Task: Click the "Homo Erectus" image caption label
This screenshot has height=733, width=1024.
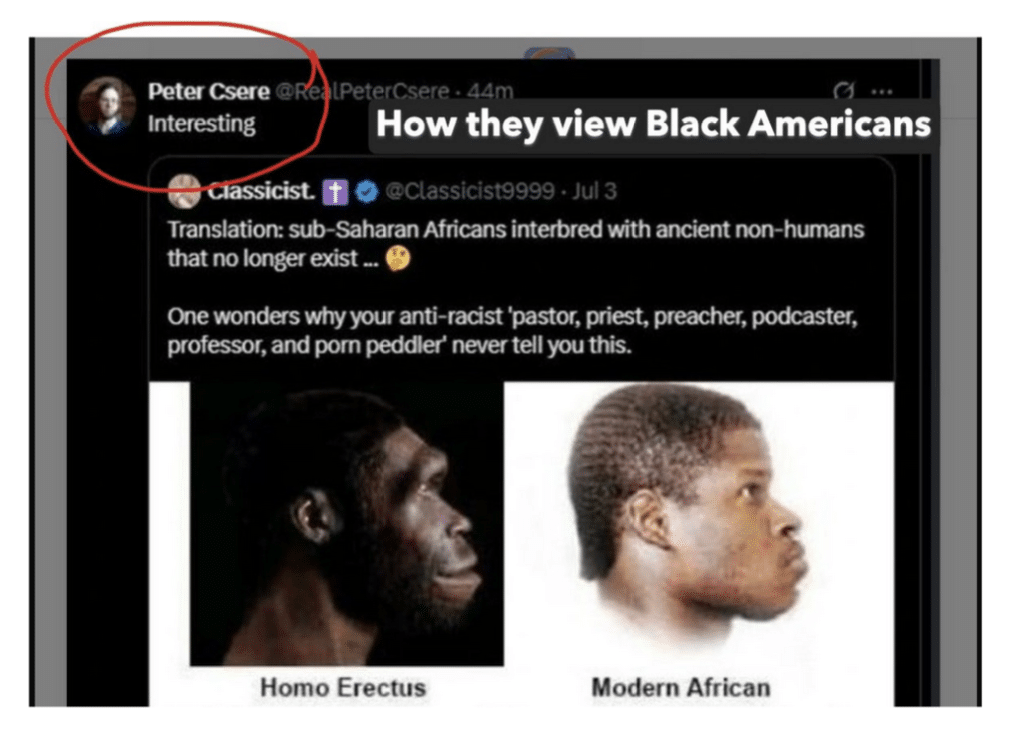Action: [x=343, y=687]
